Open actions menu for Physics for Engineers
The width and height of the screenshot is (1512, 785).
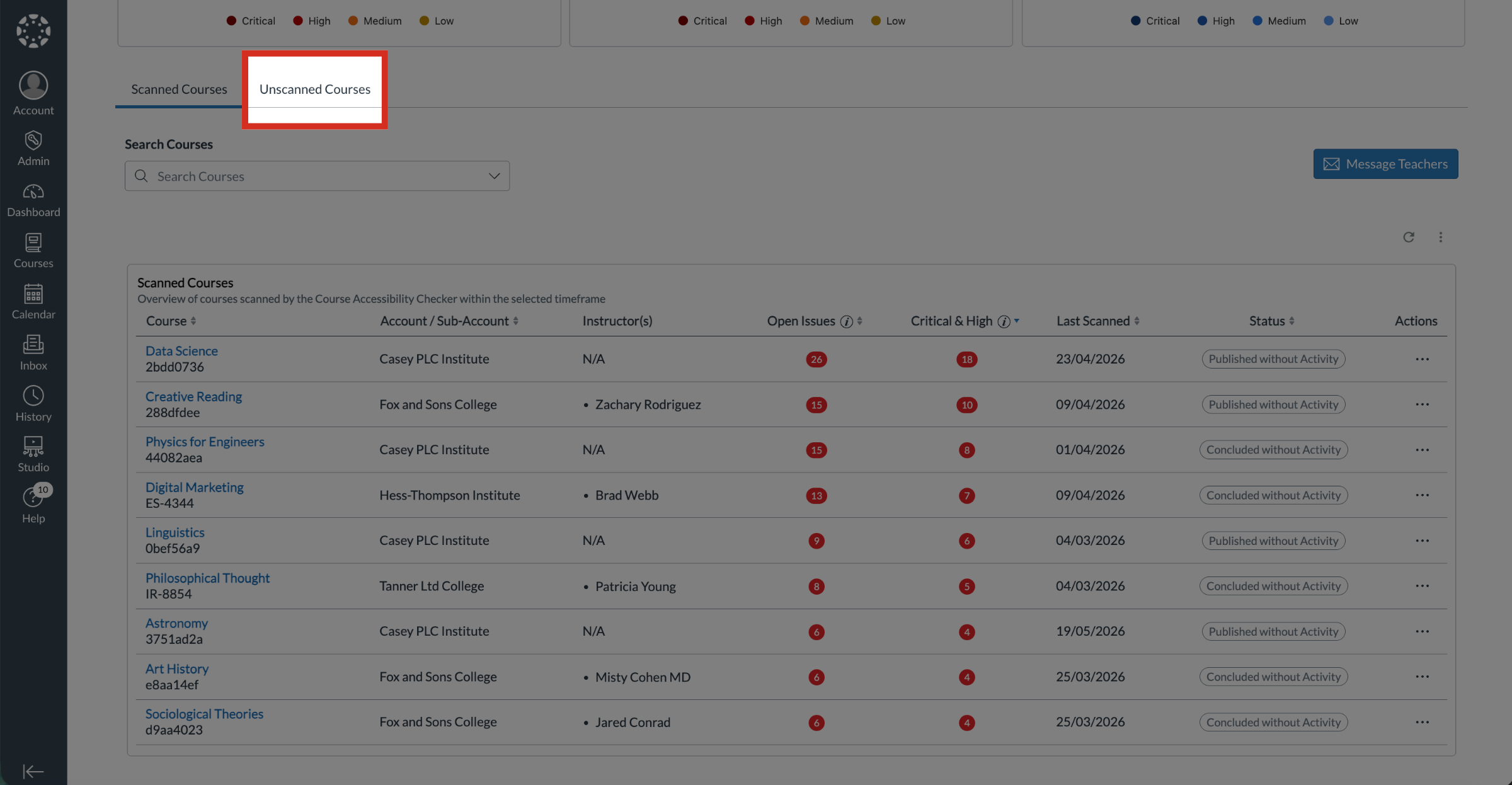pyautogui.click(x=1422, y=450)
